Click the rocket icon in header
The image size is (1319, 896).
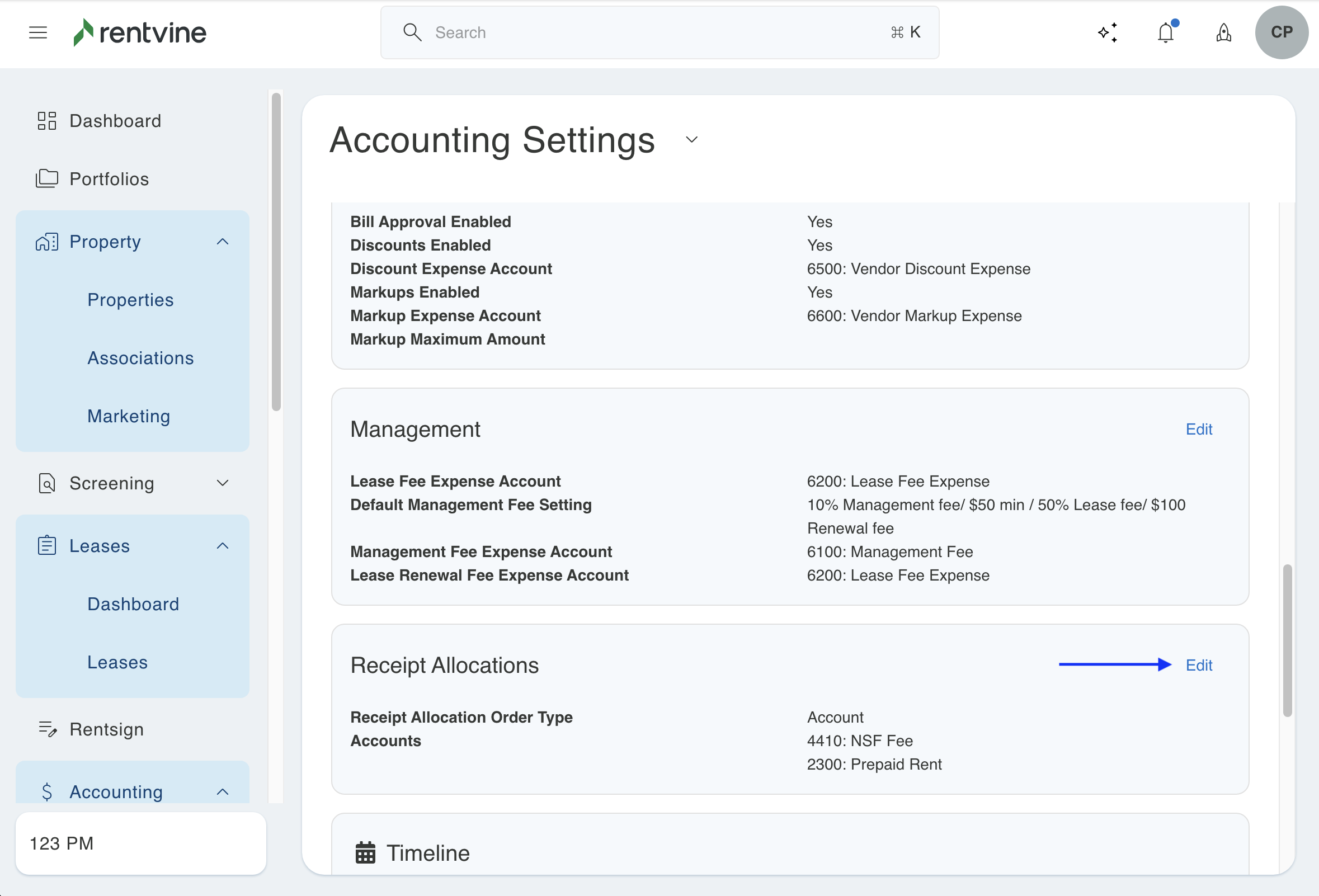[1224, 32]
